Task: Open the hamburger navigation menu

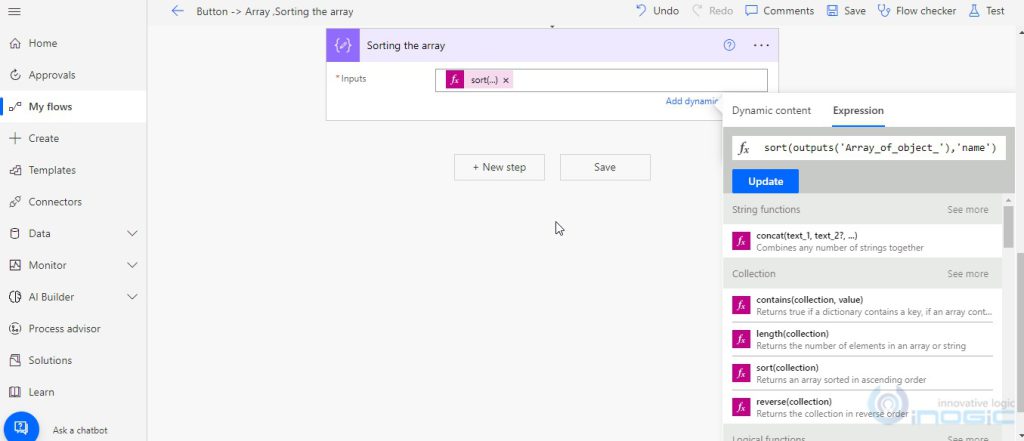Action: [x=14, y=11]
